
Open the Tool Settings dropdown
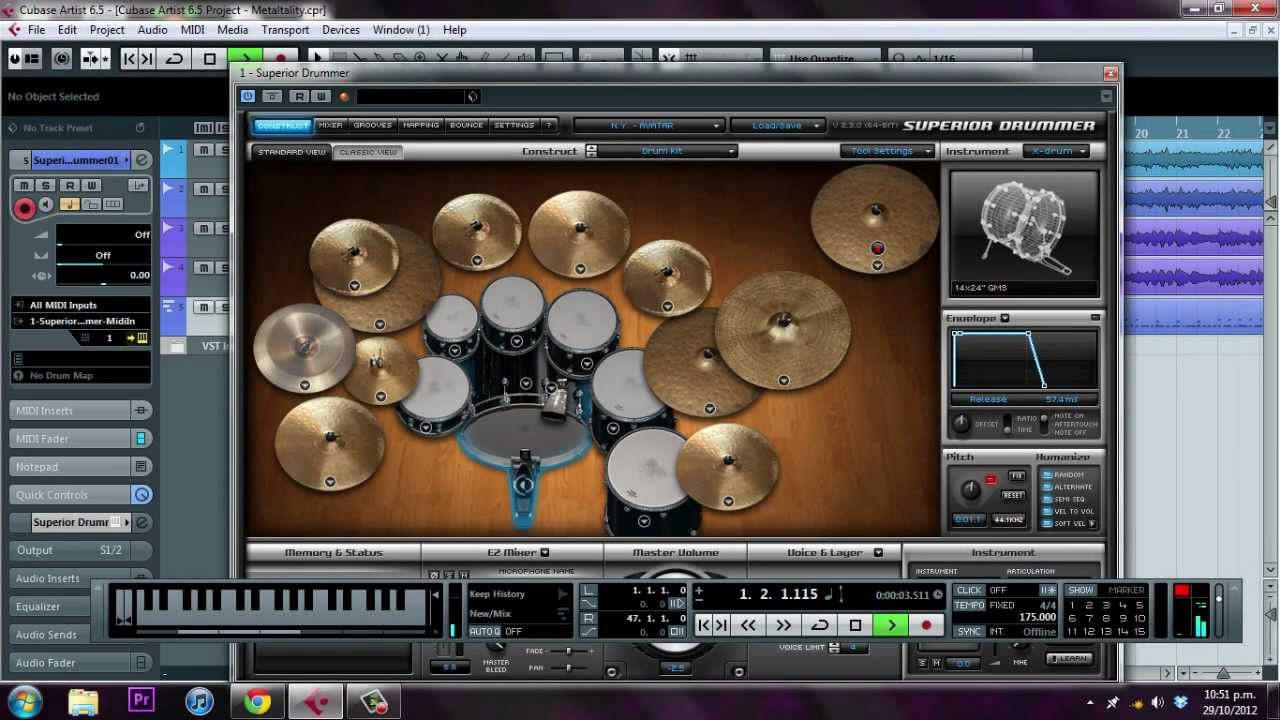pos(887,151)
